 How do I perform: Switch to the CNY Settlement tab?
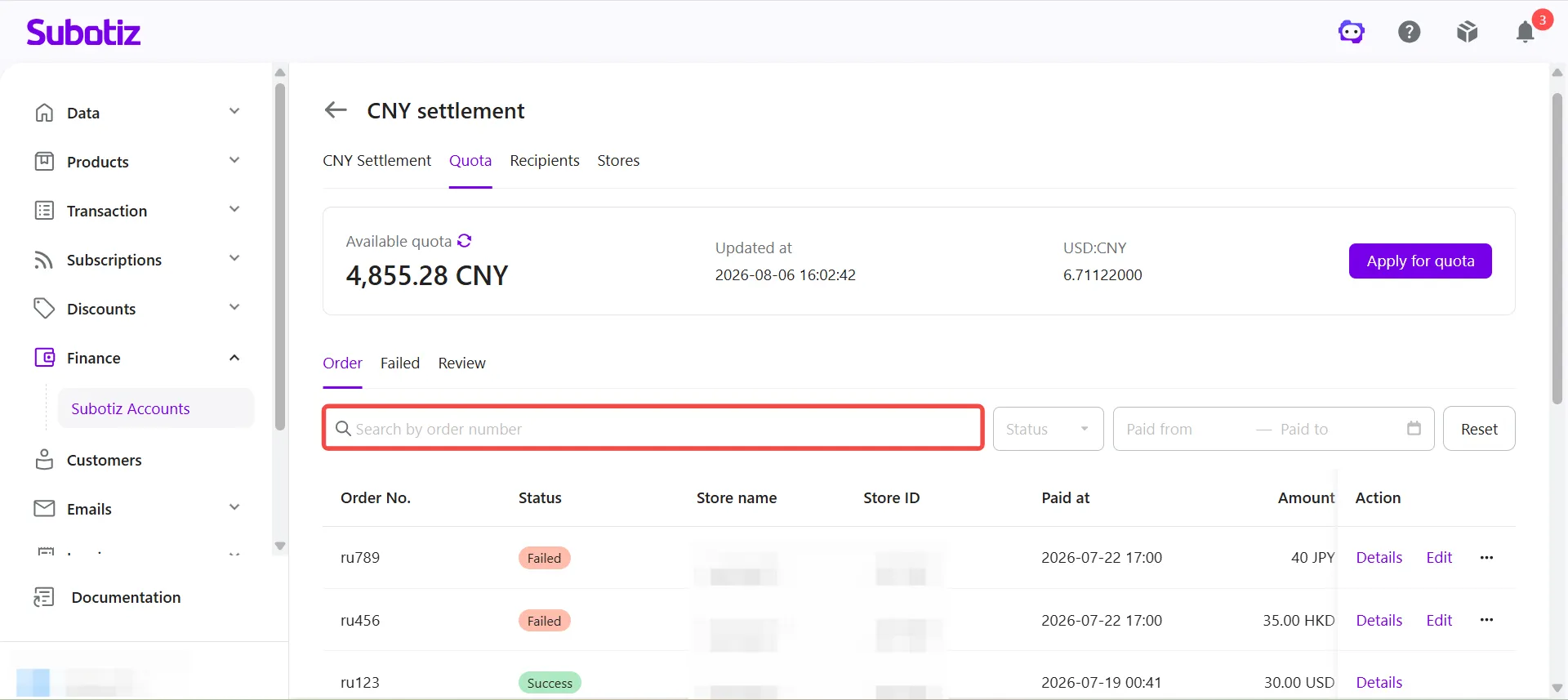coord(376,160)
